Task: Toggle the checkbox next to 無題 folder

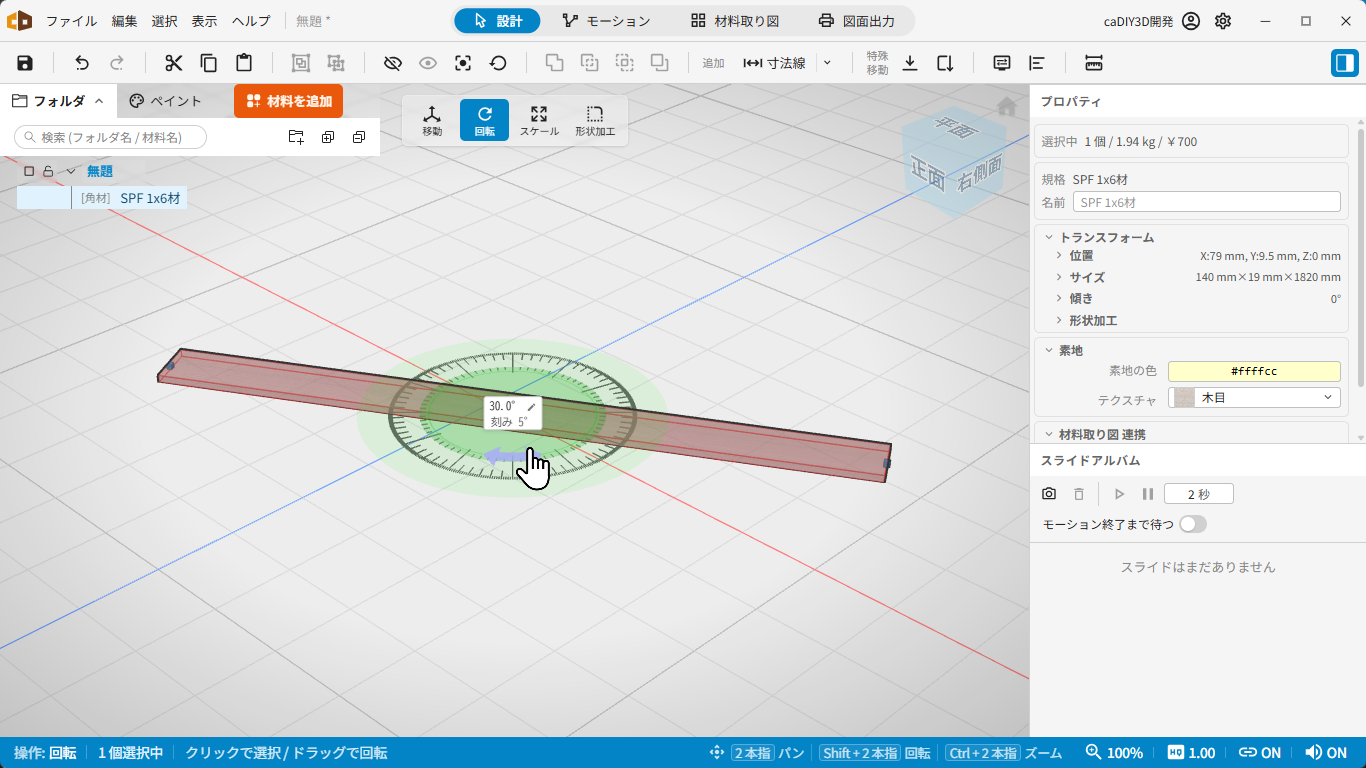Action: pyautogui.click(x=29, y=171)
